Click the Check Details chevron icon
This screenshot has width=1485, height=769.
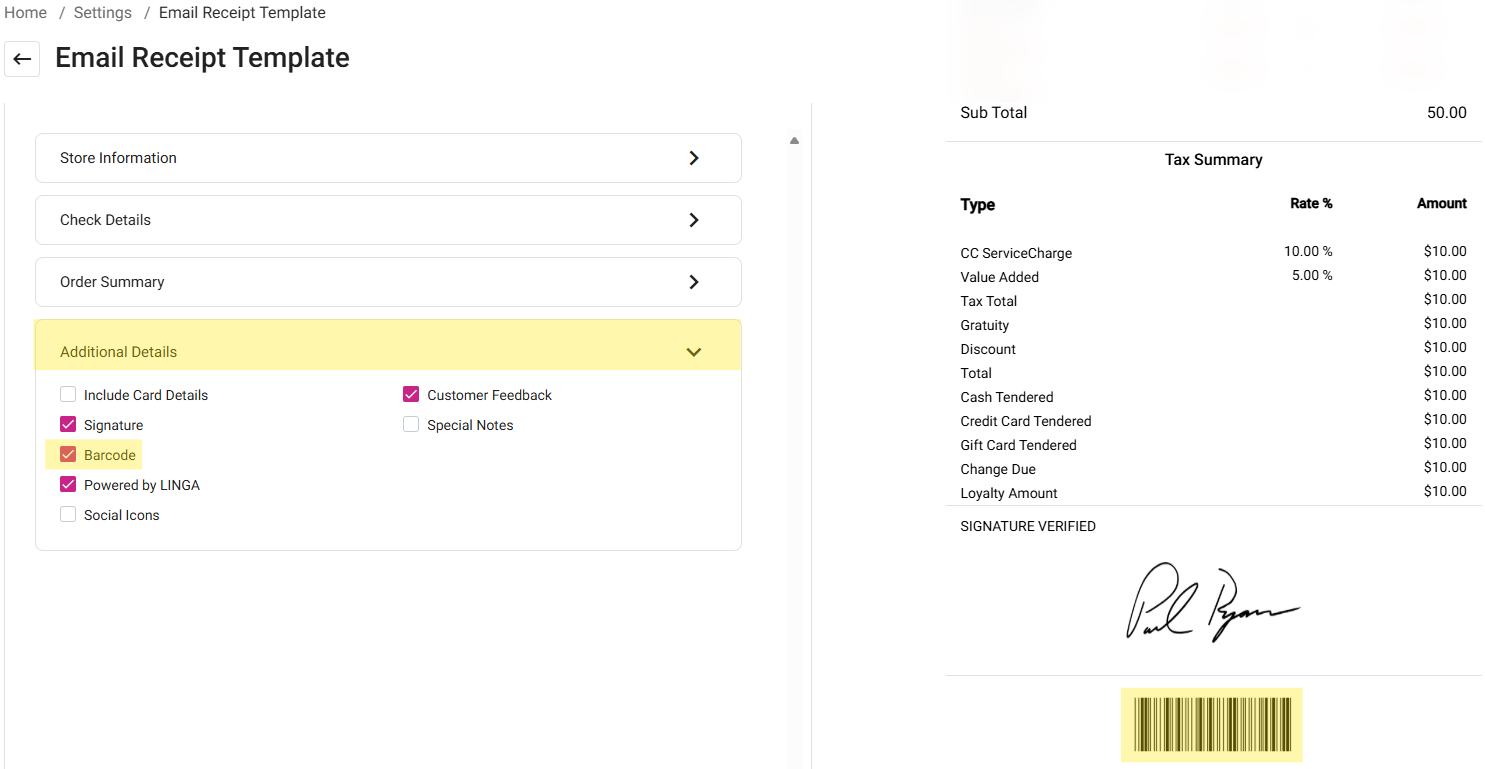694,220
